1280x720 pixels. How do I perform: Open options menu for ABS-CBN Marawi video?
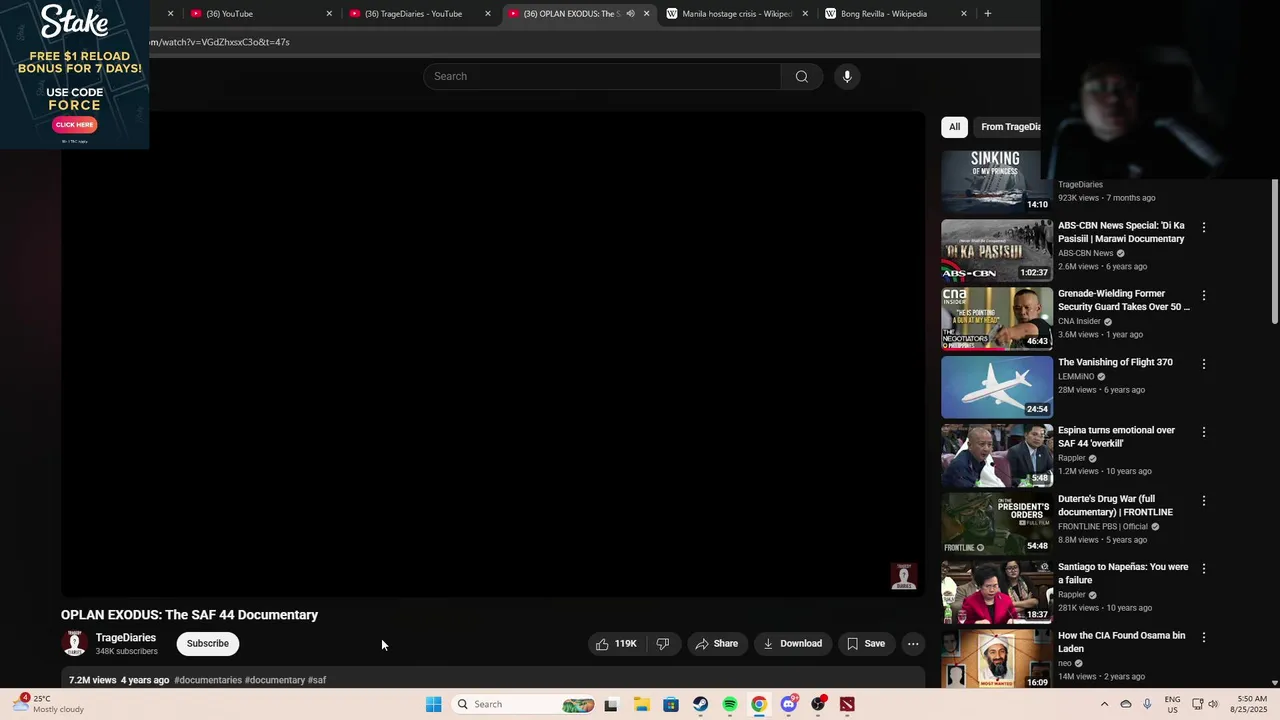[x=1204, y=228]
